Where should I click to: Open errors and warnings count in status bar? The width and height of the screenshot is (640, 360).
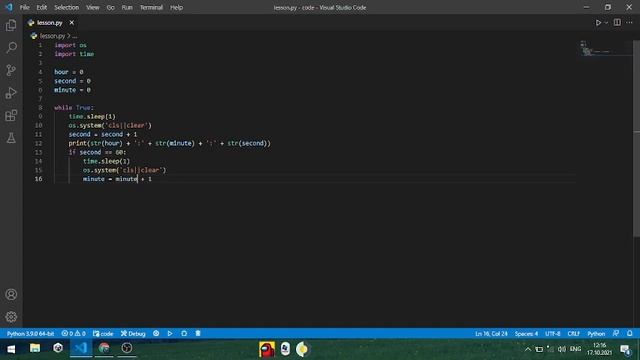(x=73, y=333)
